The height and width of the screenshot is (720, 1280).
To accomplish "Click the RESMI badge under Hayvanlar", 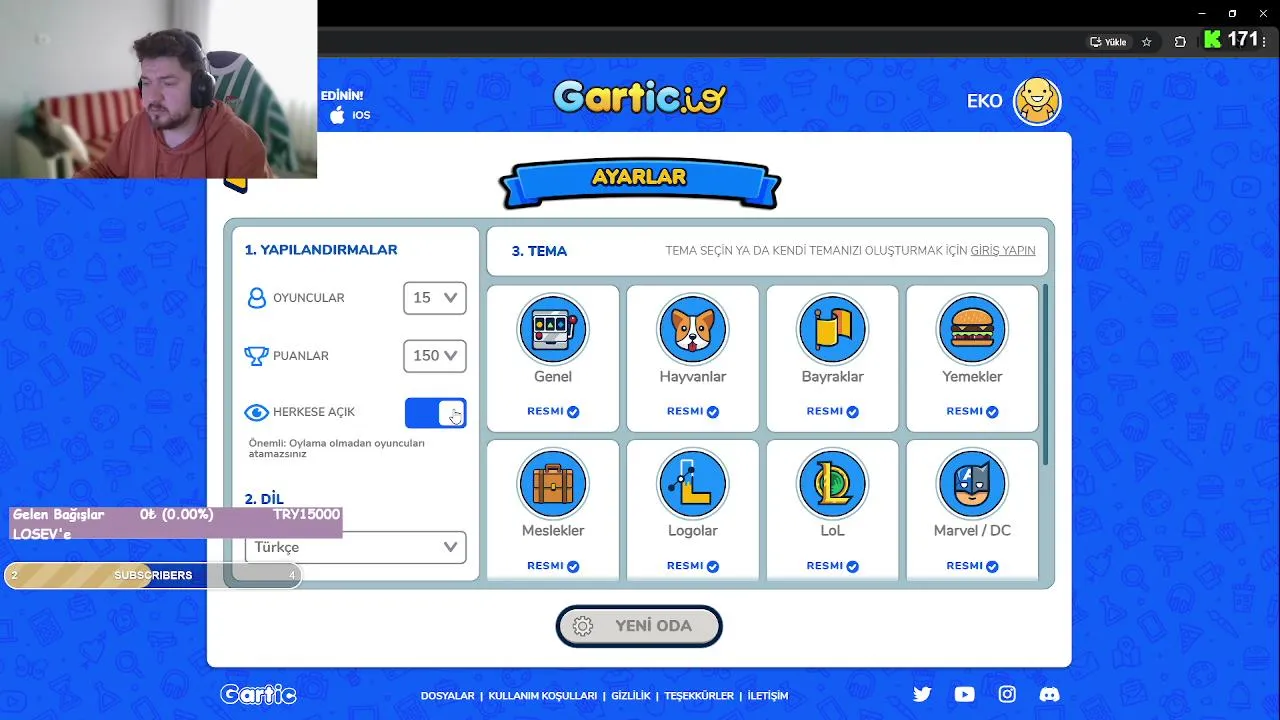I will tap(693, 411).
